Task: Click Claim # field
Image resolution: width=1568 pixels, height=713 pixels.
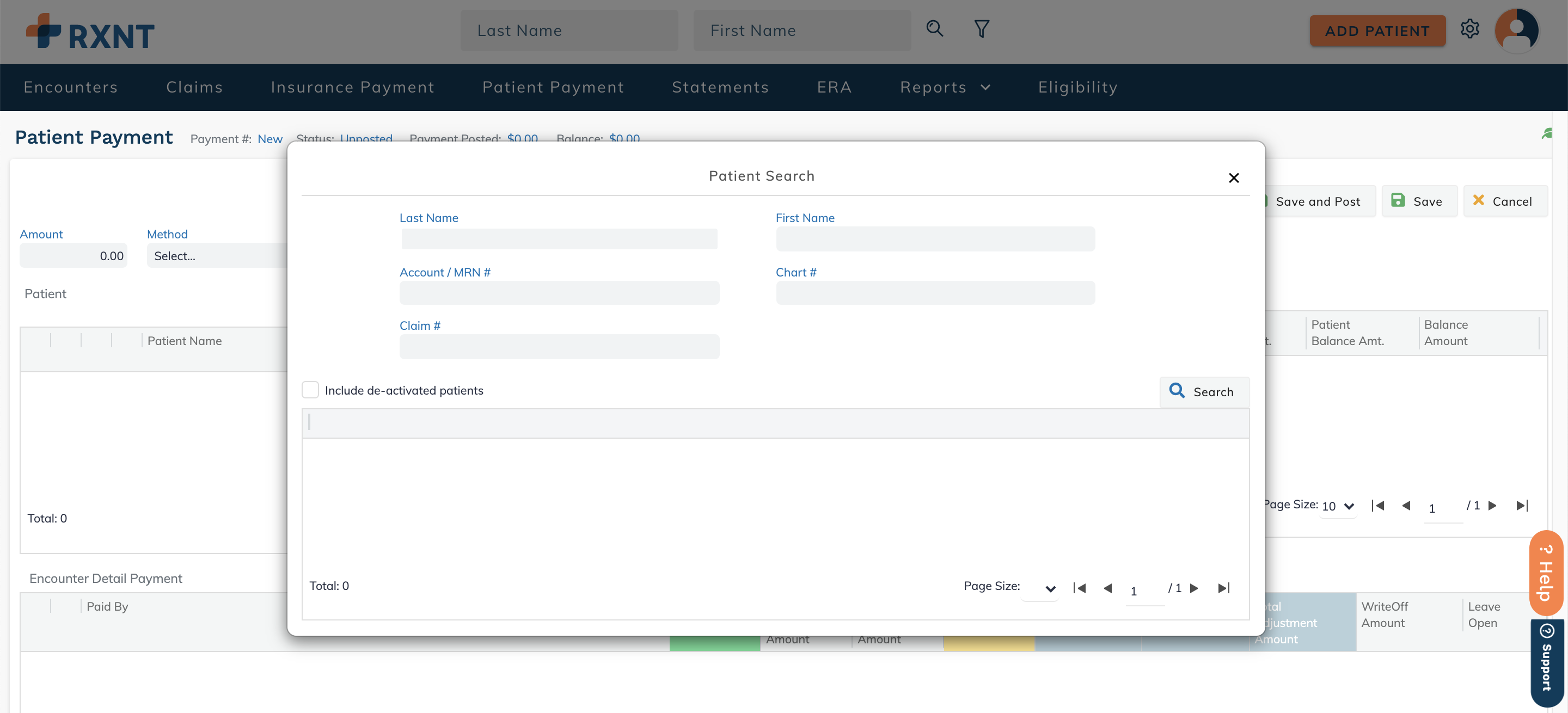Action: coord(559,346)
